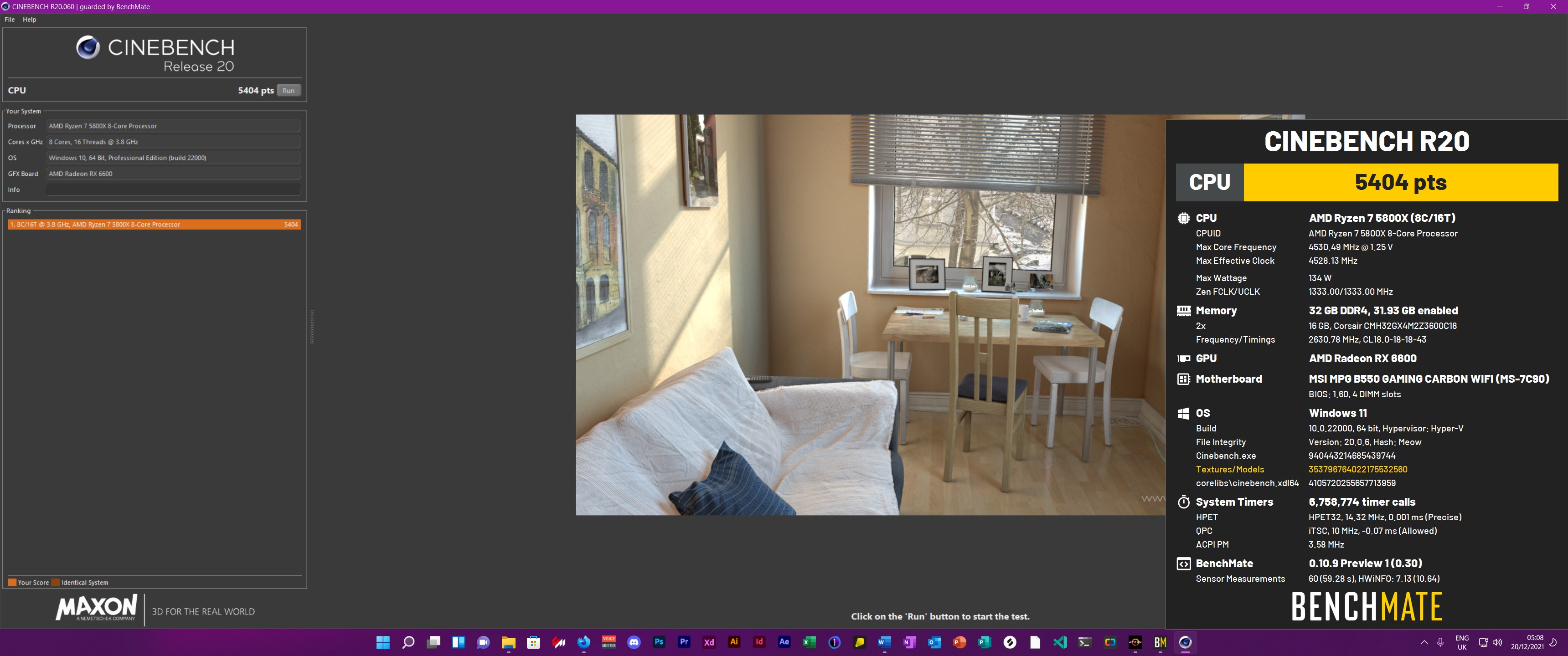
Task: Launch Adobe XD from the taskbar
Action: [x=709, y=642]
